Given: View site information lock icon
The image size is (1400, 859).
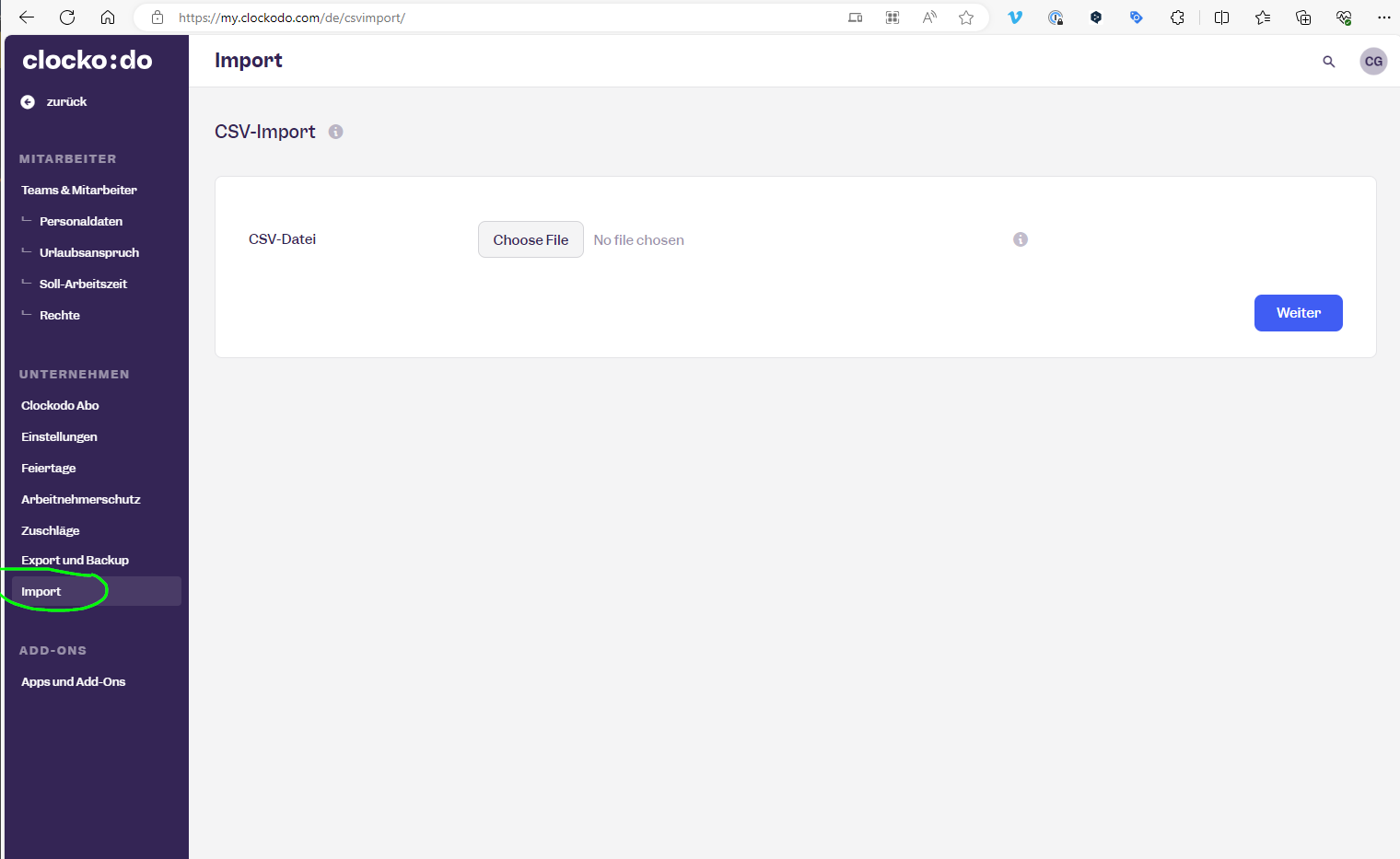Looking at the screenshot, I should click(x=157, y=17).
